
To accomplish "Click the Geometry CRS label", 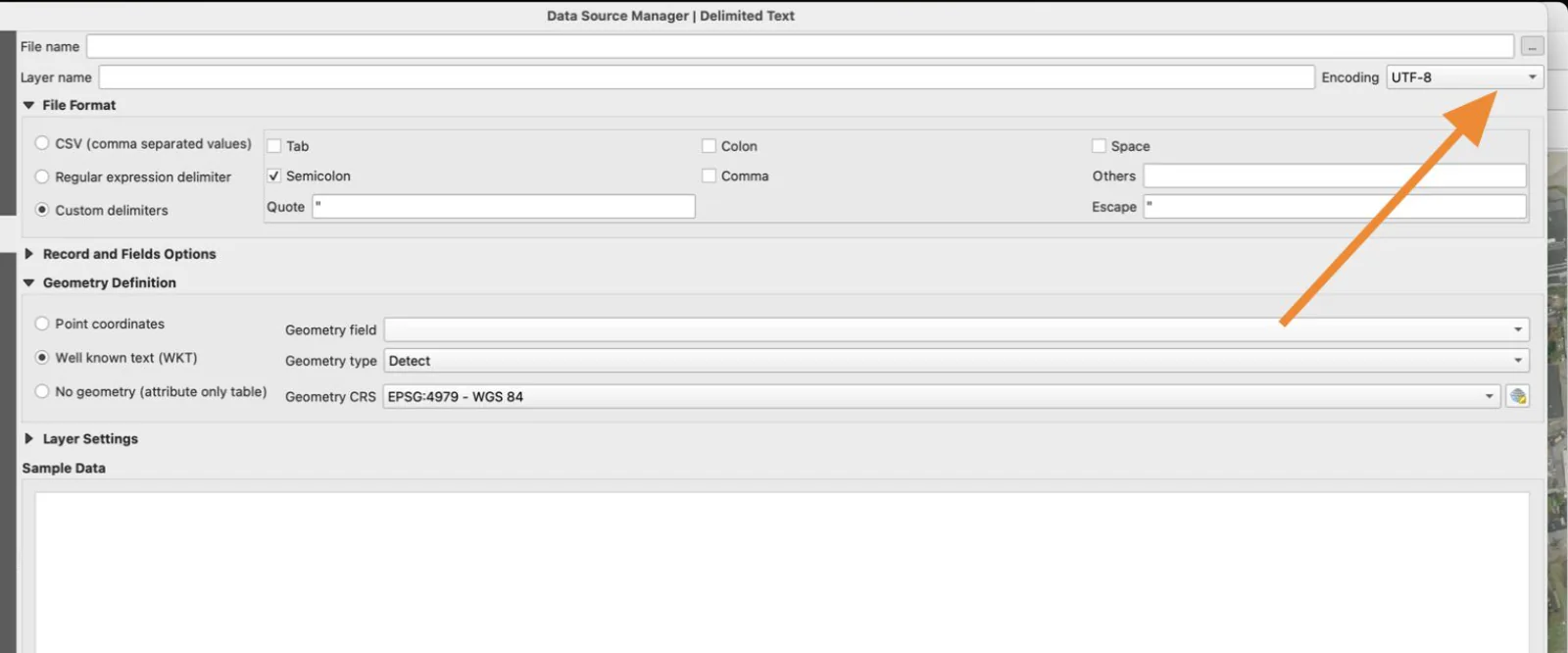I will click(330, 397).
